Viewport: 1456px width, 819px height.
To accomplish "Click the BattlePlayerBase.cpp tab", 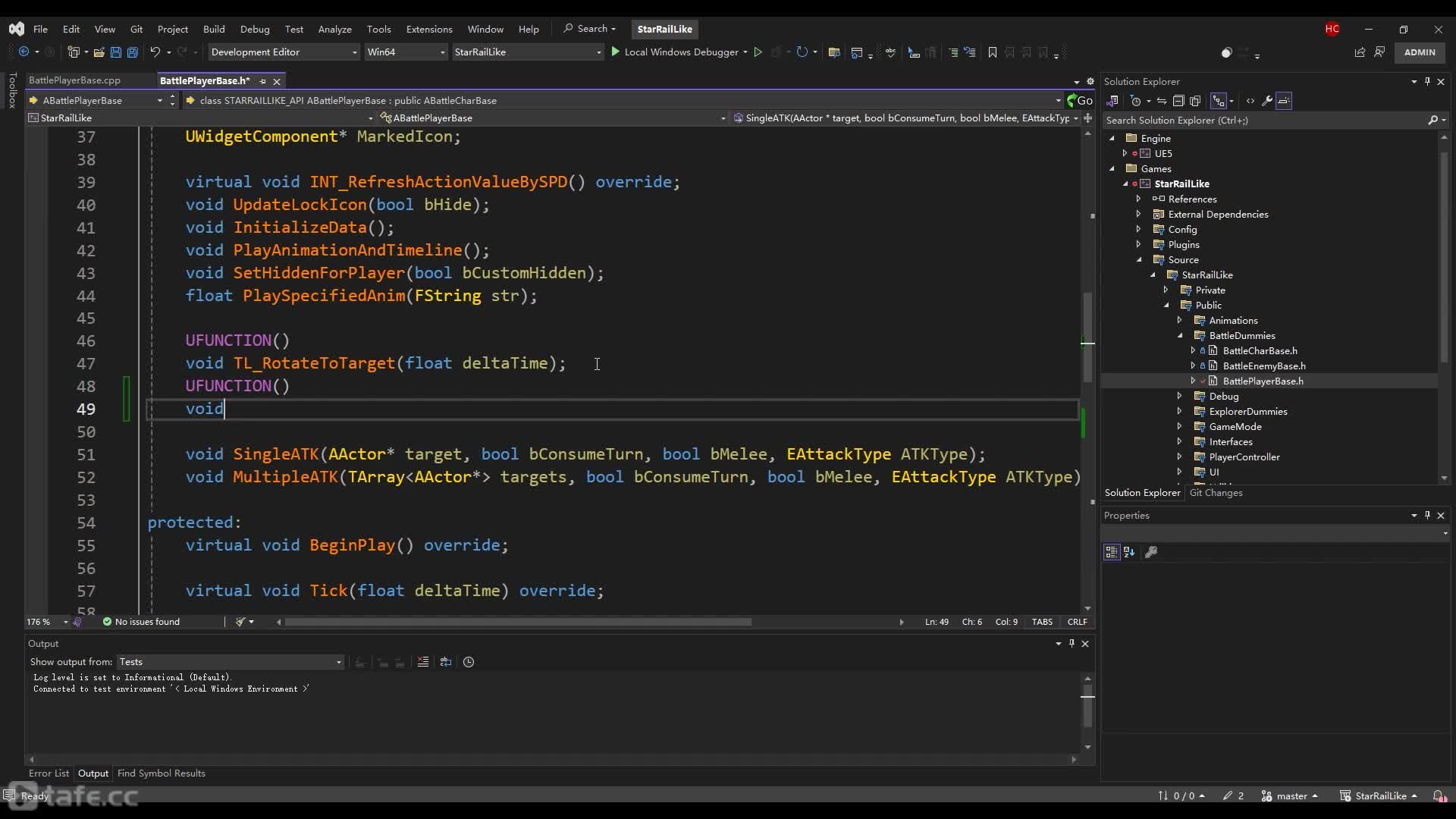I will pos(75,80).
